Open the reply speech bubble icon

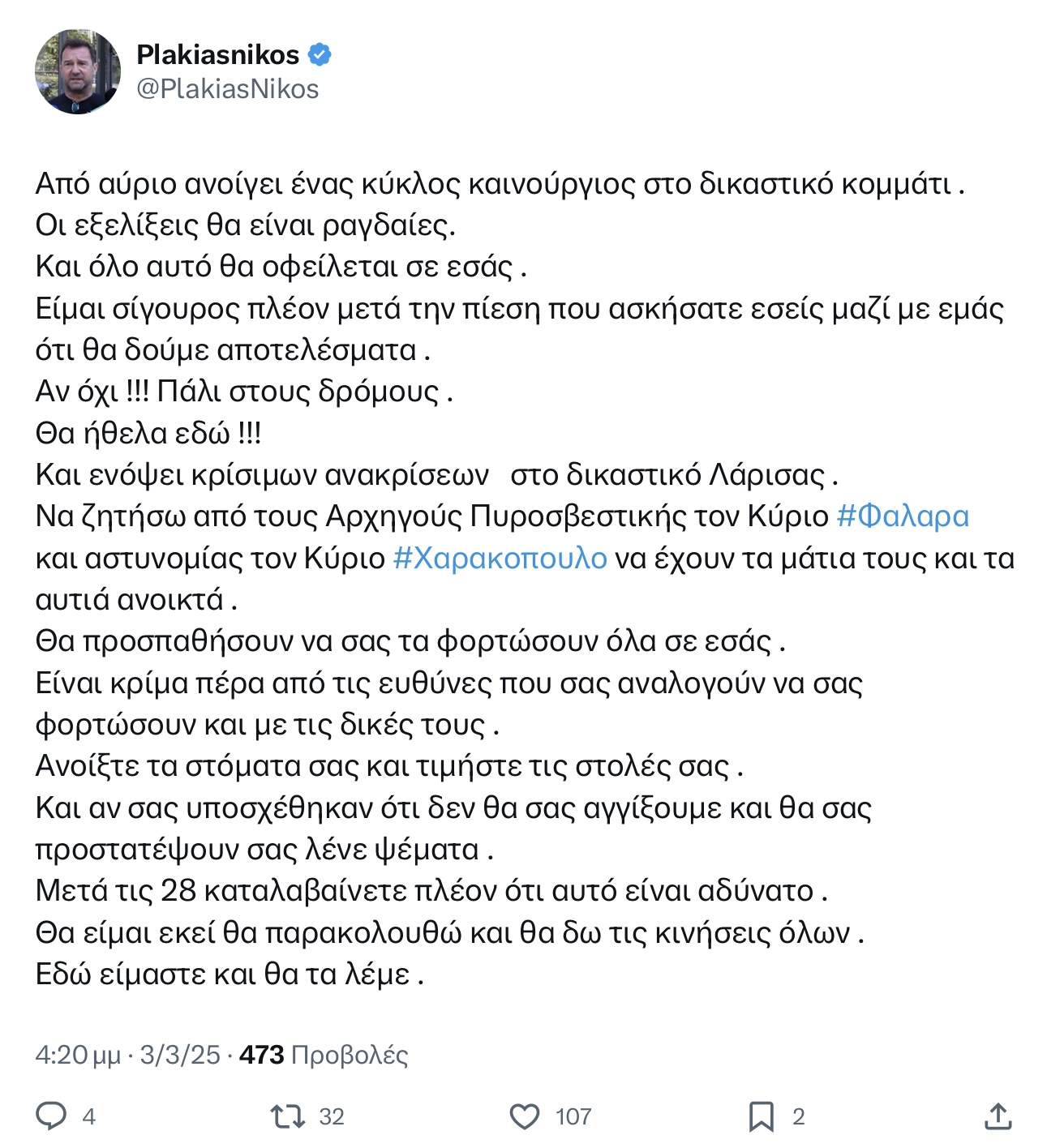[x=51, y=1116]
